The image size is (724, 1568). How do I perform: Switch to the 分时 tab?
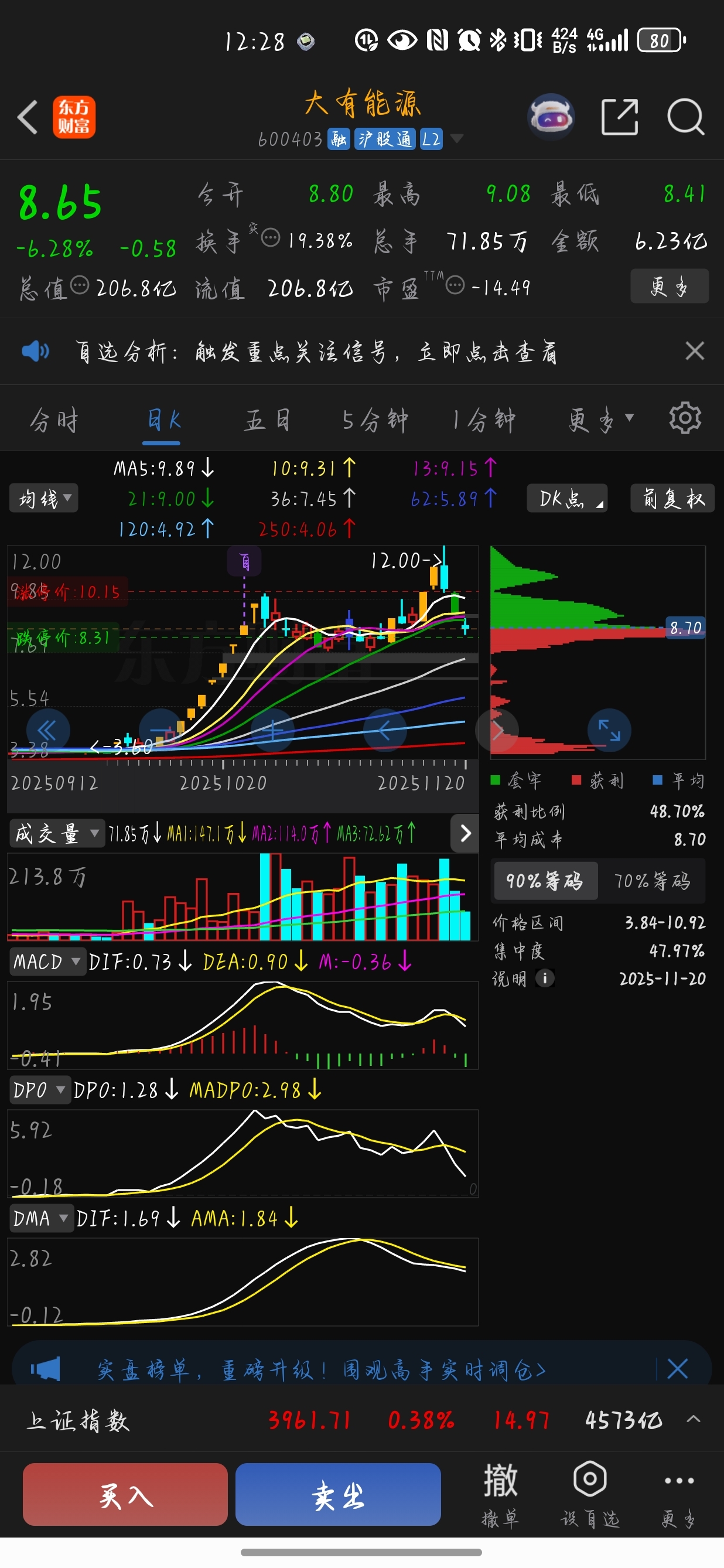point(54,420)
